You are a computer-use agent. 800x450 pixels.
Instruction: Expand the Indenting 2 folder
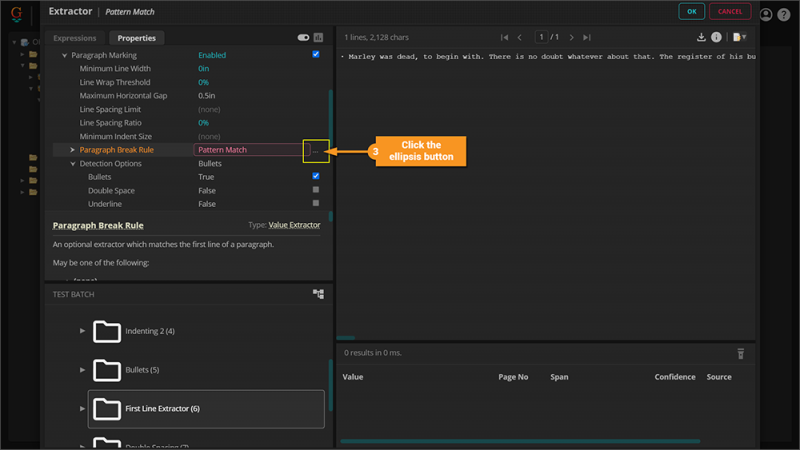pyautogui.click(x=83, y=331)
